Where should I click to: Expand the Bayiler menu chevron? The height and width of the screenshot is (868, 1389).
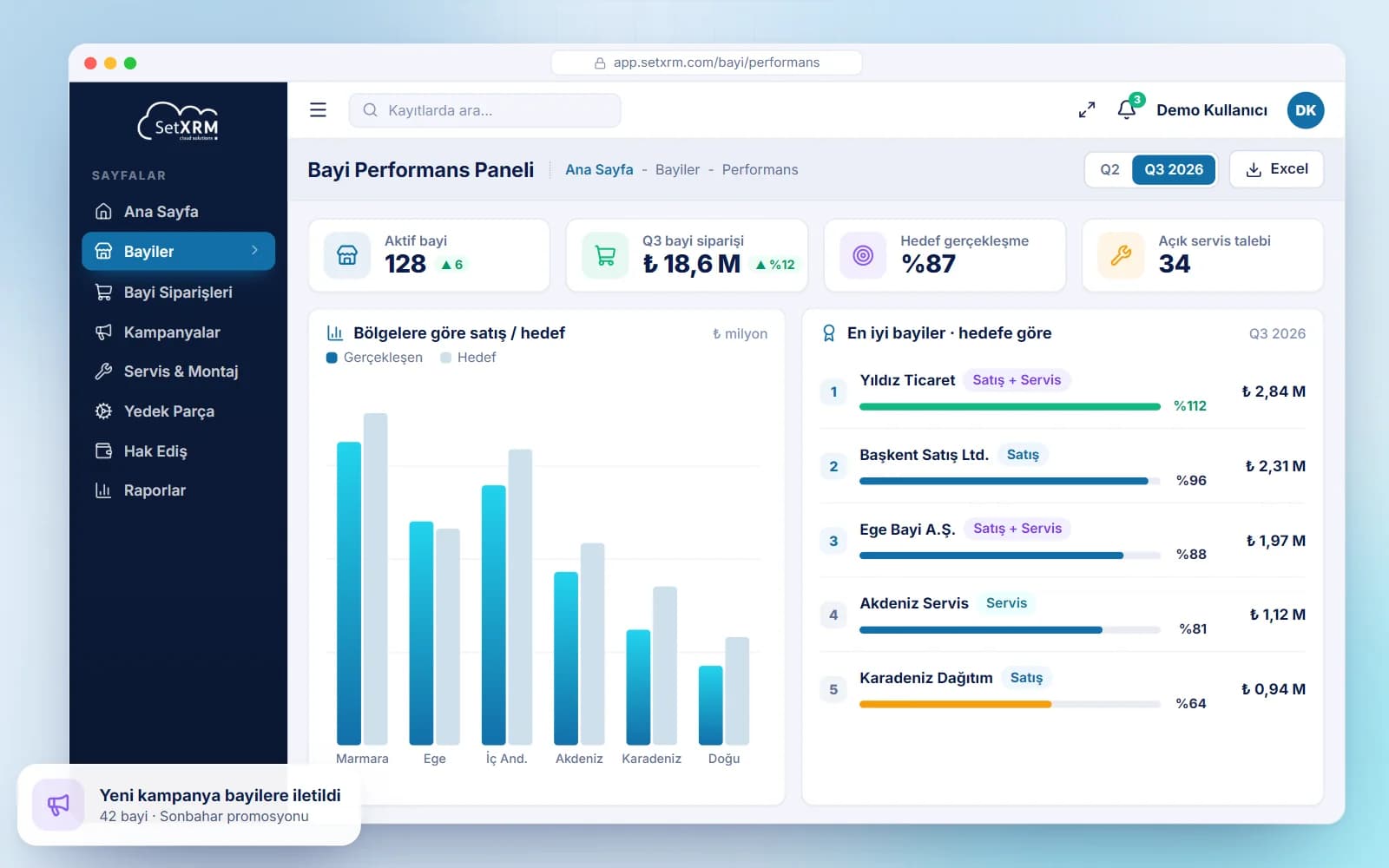point(254,251)
